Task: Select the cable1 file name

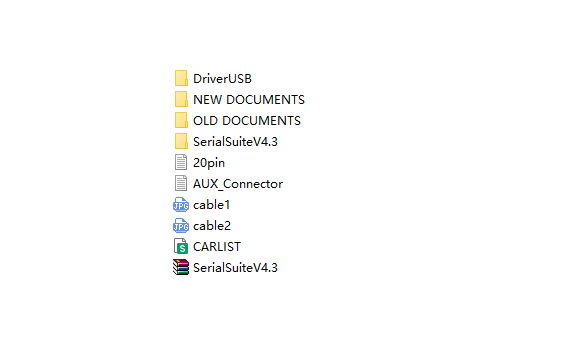Action: tap(212, 205)
